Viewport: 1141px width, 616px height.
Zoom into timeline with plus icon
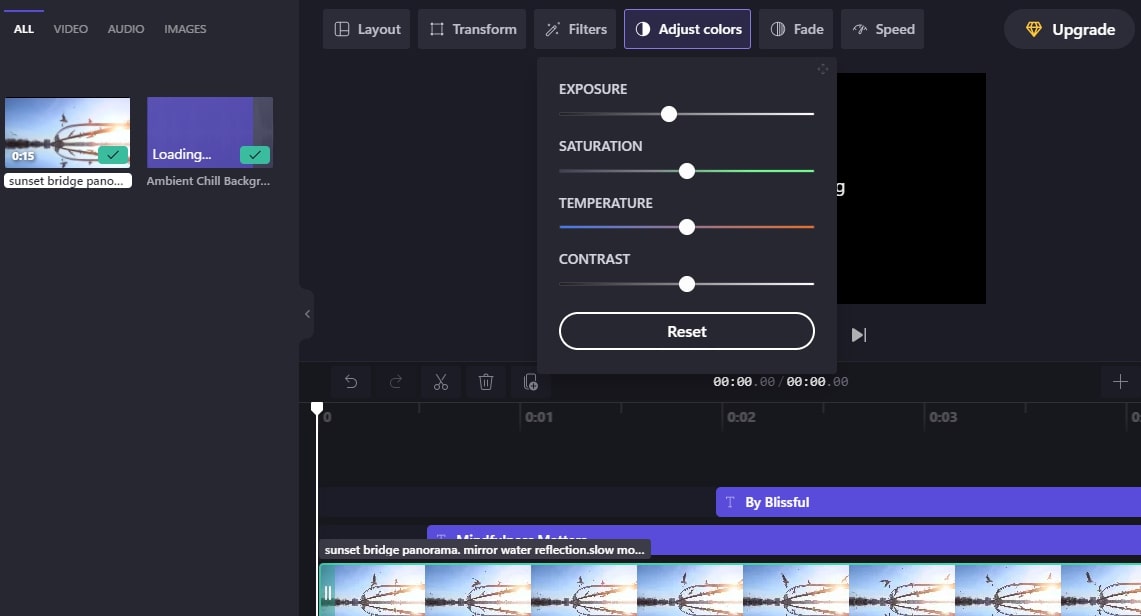pos(1119,381)
